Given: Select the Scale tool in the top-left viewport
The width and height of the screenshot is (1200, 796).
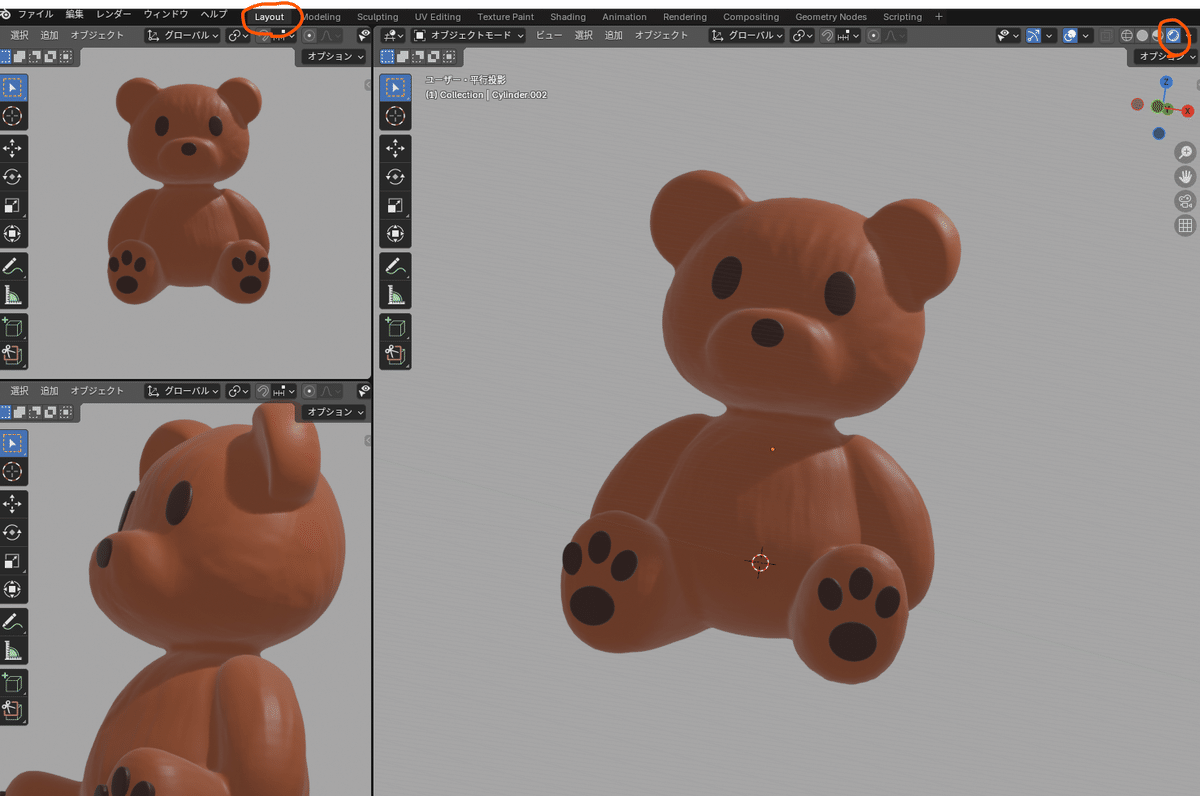Looking at the screenshot, I should tap(14, 206).
